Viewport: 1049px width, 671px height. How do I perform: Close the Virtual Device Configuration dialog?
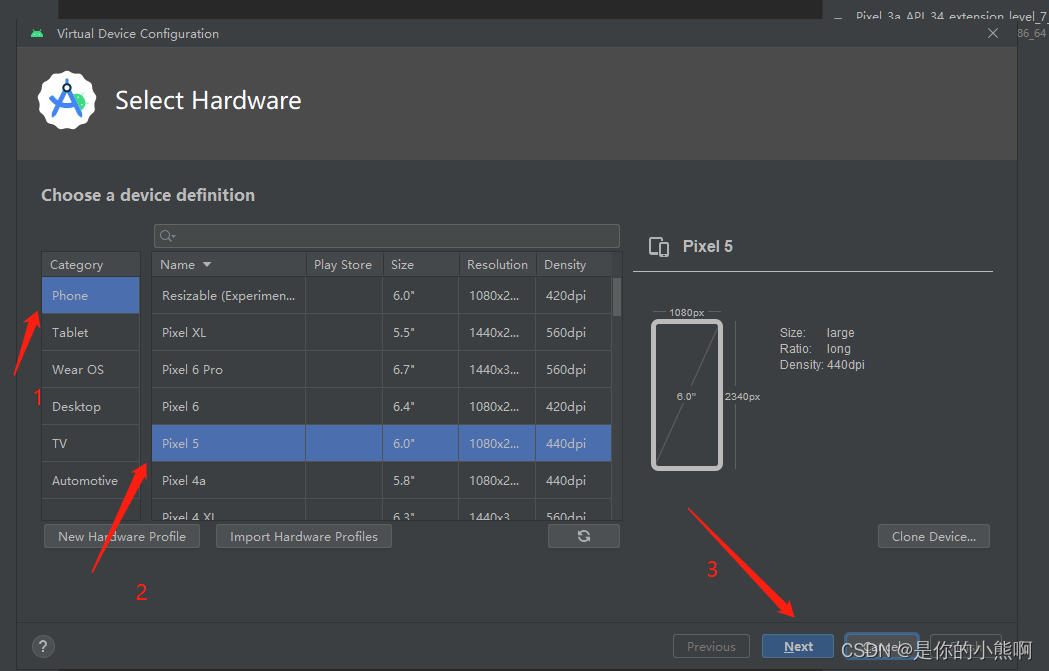tap(993, 33)
